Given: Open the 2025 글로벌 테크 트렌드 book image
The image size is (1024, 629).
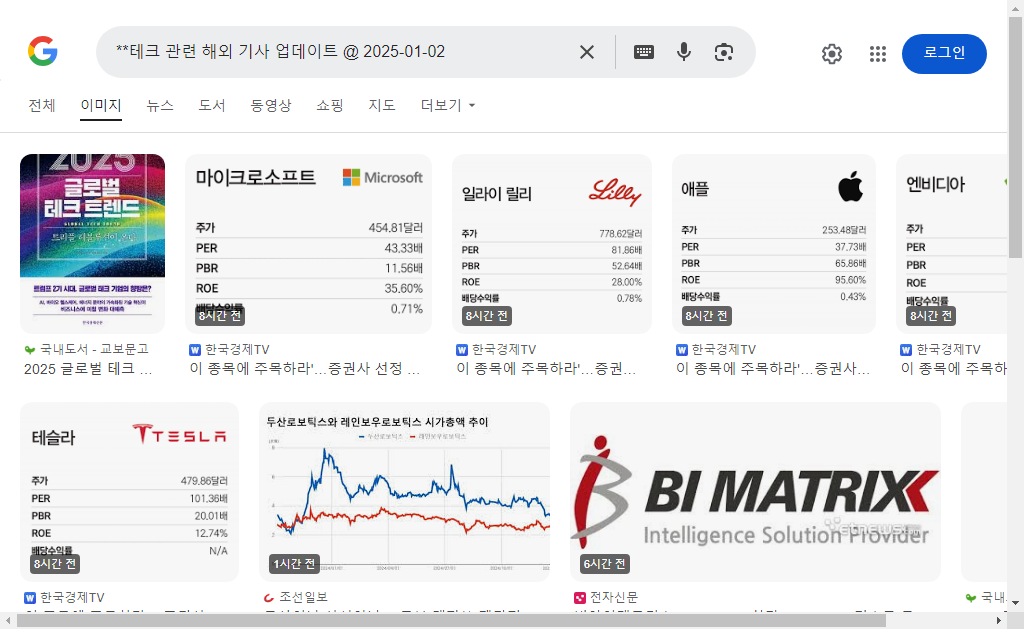Looking at the screenshot, I should pyautogui.click(x=92, y=244).
